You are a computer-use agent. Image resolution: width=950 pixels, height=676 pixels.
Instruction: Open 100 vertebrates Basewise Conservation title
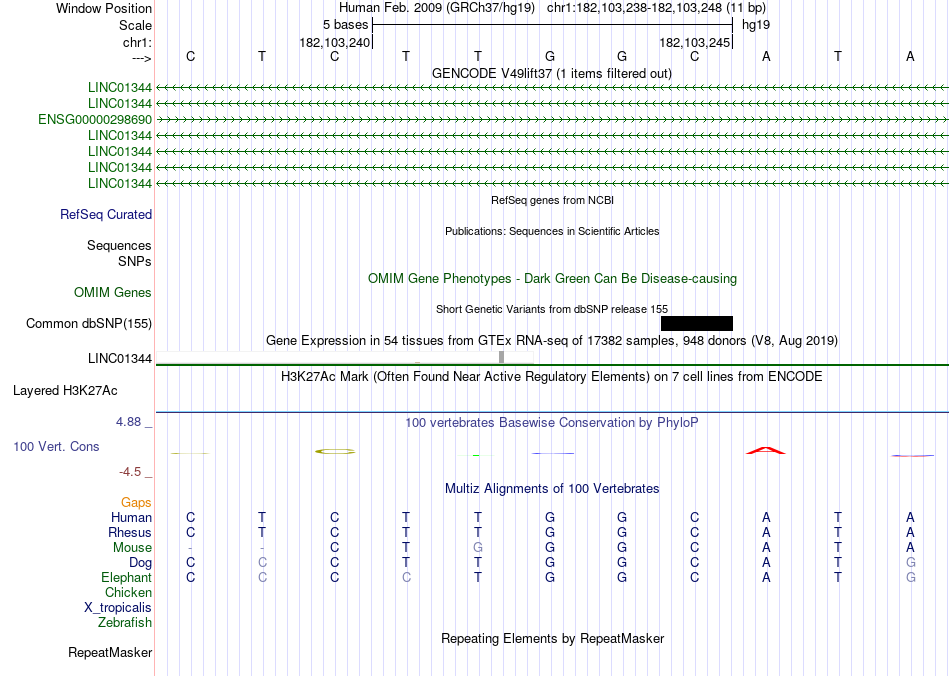coord(552,422)
